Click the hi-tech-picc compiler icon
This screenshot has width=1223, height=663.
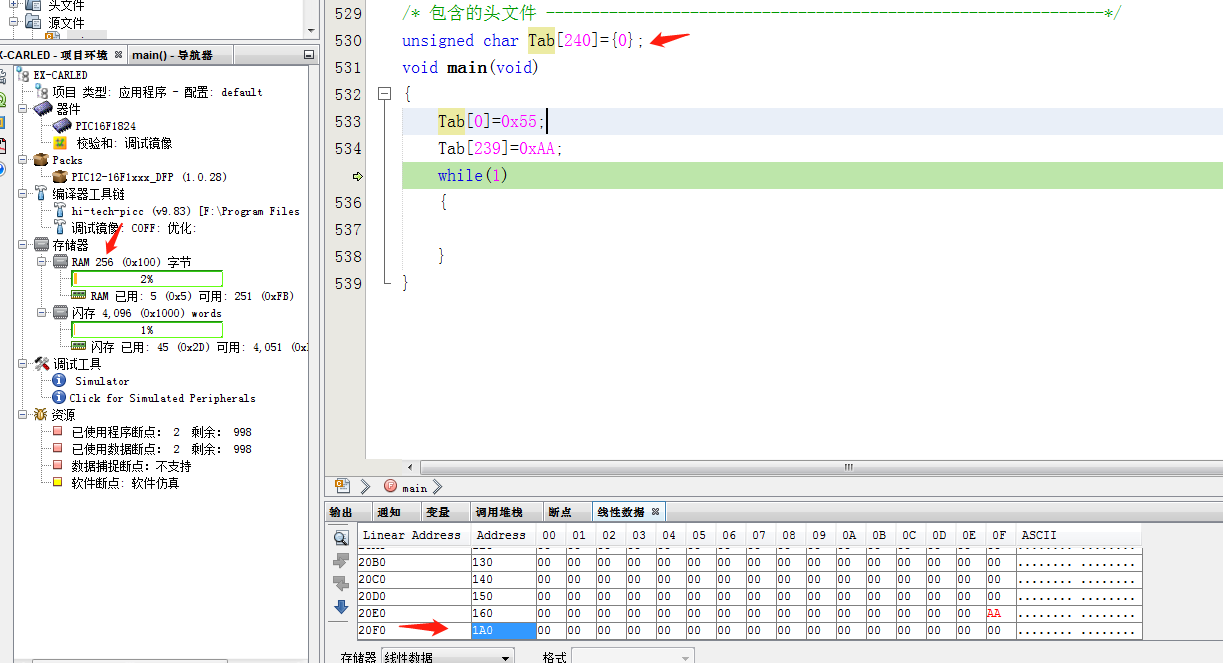pyautogui.click(x=59, y=211)
